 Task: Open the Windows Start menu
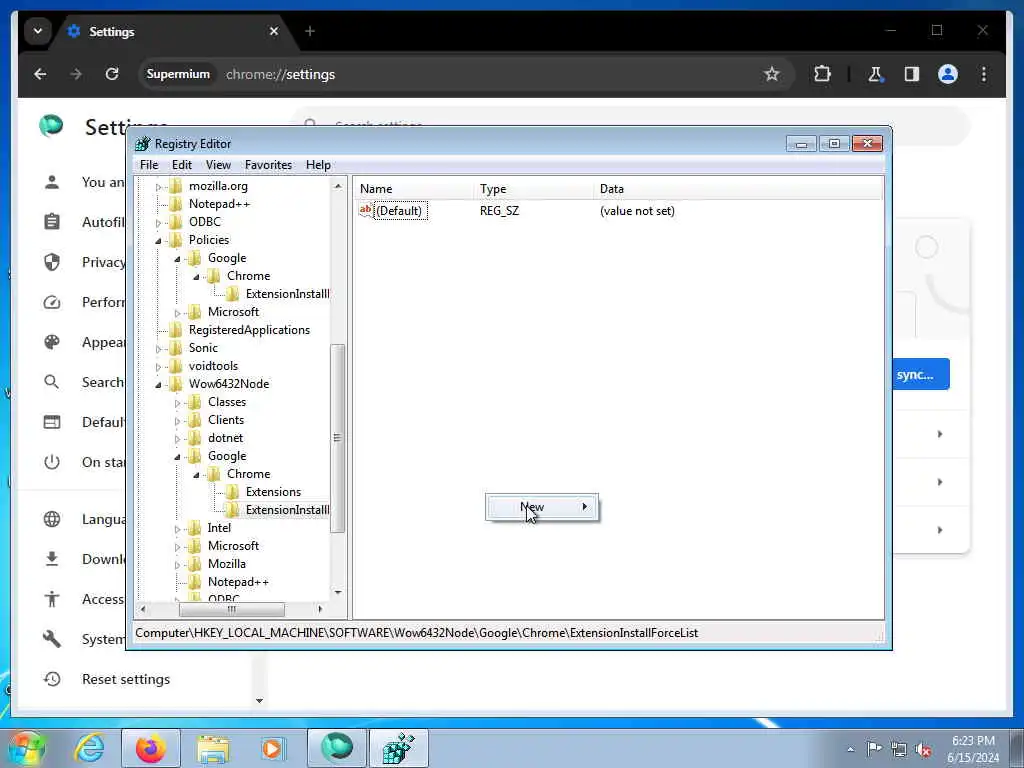pos(26,748)
